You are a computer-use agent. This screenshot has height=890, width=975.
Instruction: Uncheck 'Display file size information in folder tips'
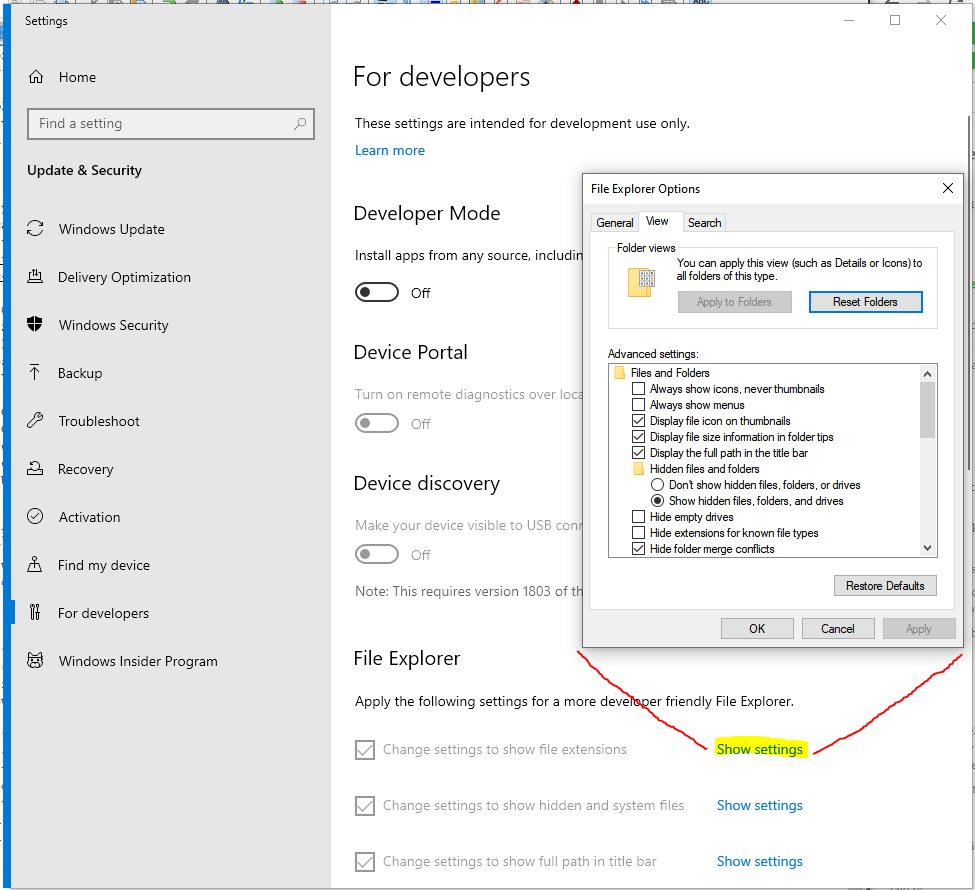click(x=638, y=437)
